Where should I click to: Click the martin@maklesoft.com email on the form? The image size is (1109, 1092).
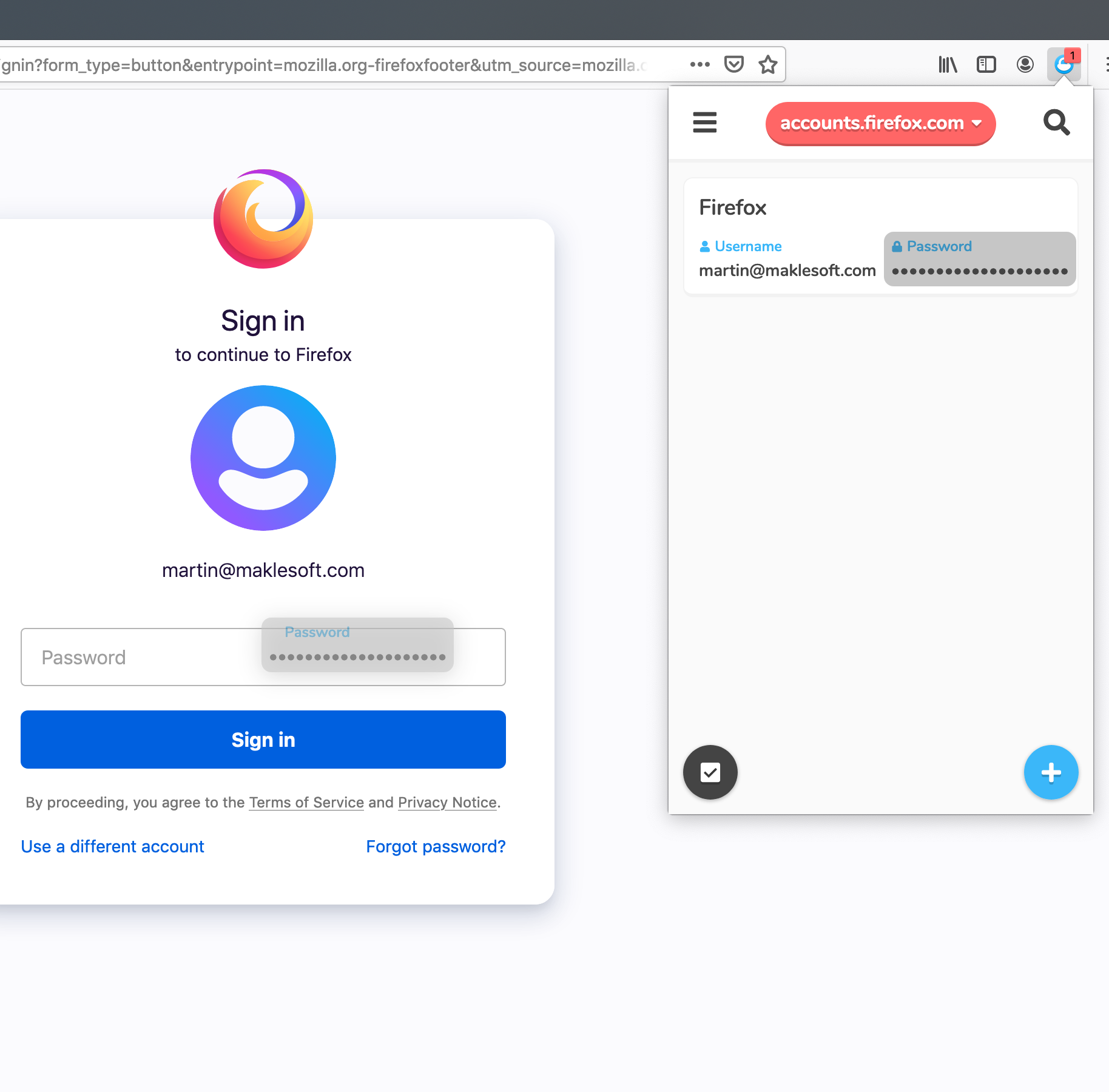tap(263, 570)
